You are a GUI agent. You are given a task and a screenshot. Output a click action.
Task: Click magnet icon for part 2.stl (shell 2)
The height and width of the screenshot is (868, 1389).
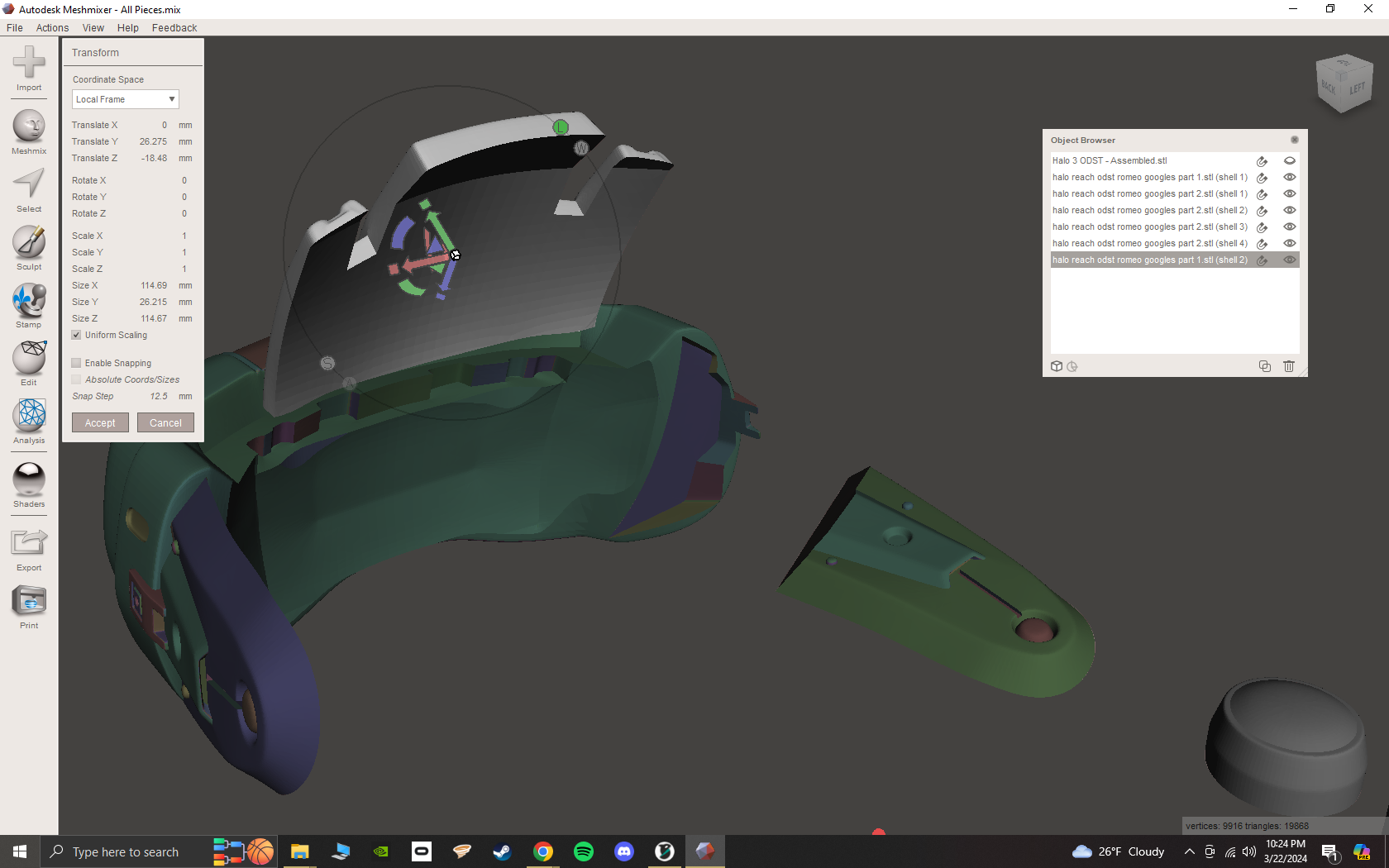(x=1263, y=211)
